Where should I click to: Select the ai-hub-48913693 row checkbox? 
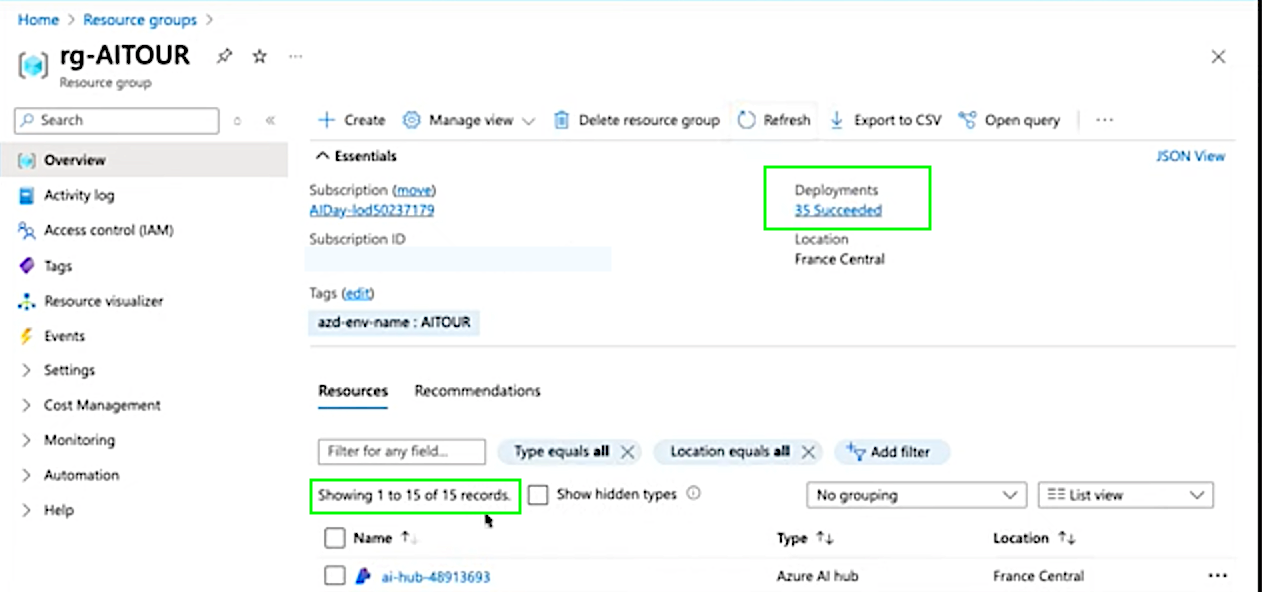pos(335,576)
